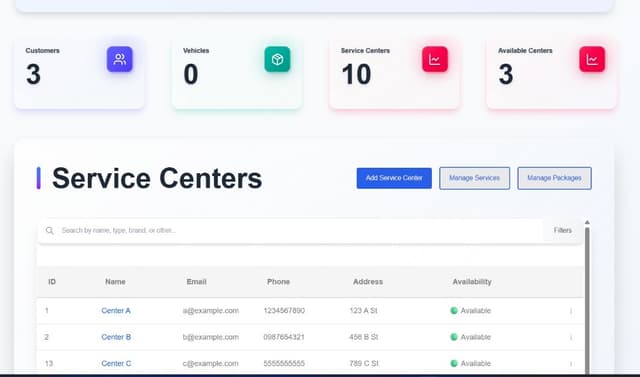Select the a@example.com email cell
This screenshot has height=377, width=640.
click(211, 310)
